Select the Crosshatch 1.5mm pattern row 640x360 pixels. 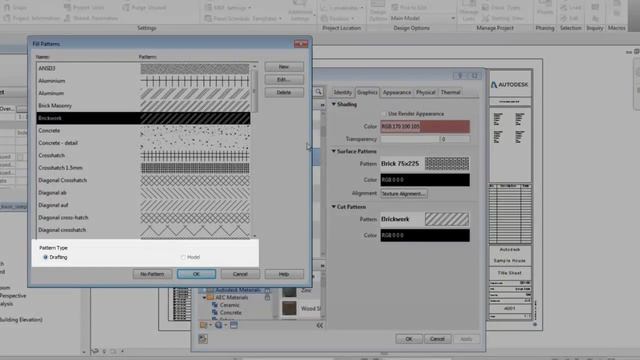tap(143, 168)
